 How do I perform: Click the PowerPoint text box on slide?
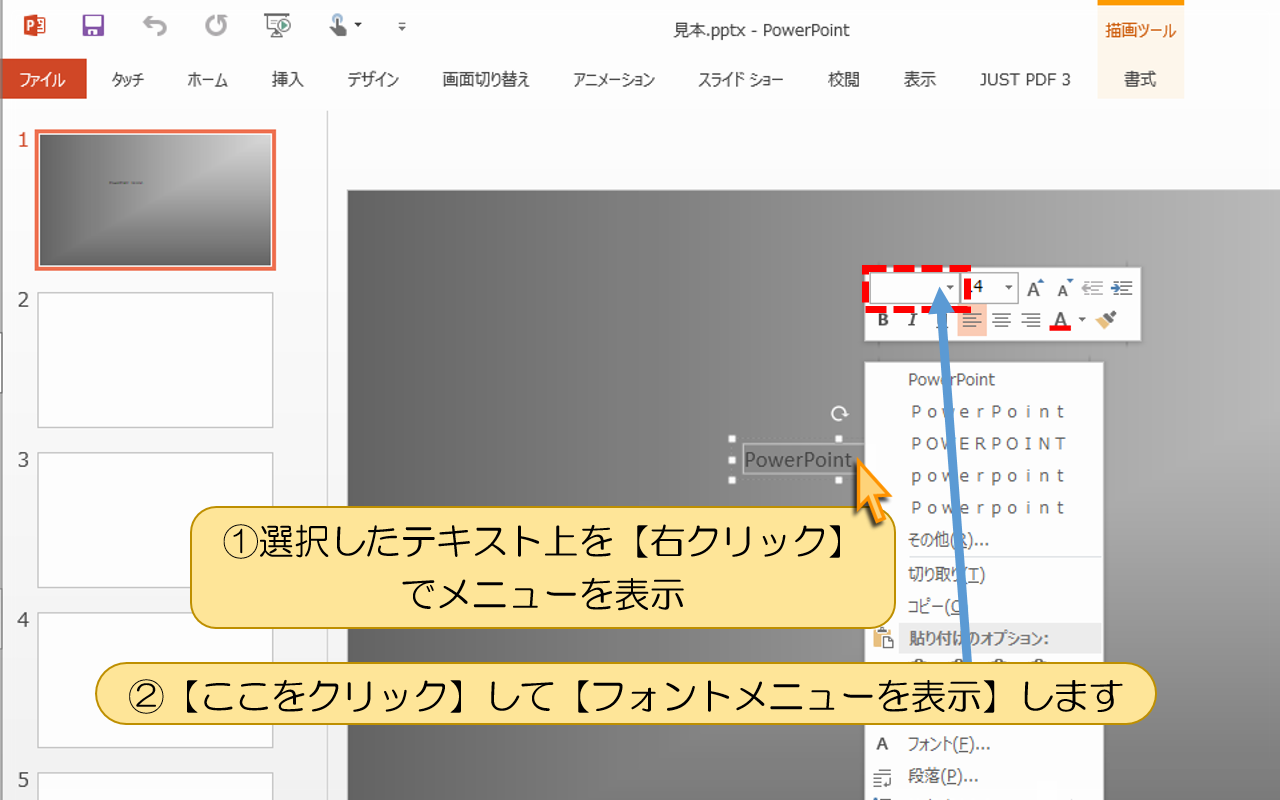798,460
